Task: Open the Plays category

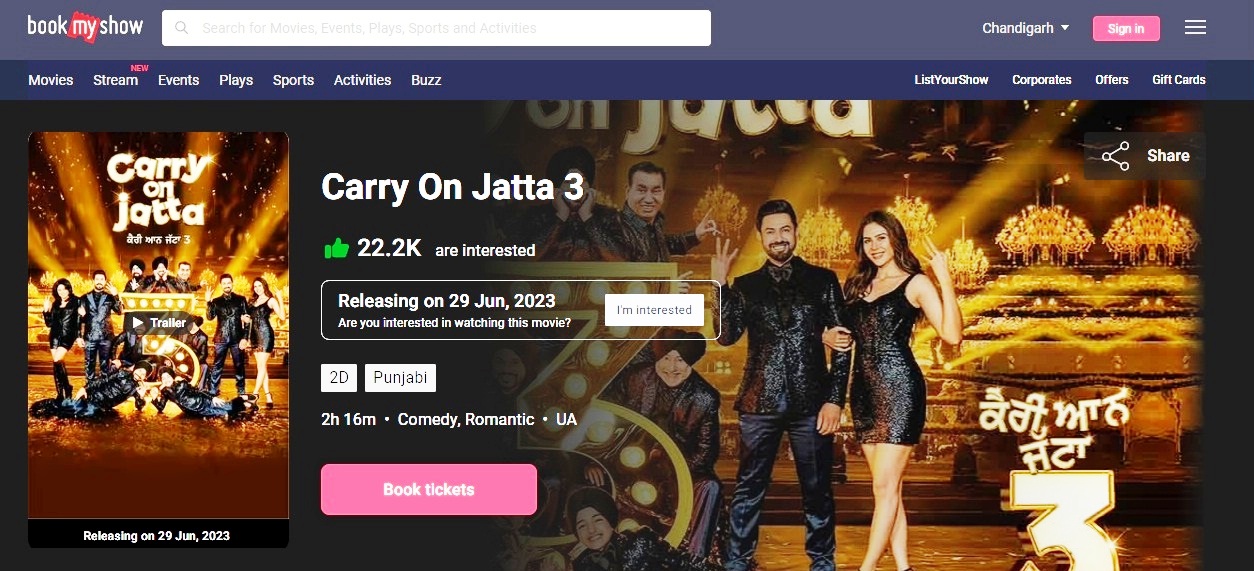Action: (x=236, y=80)
